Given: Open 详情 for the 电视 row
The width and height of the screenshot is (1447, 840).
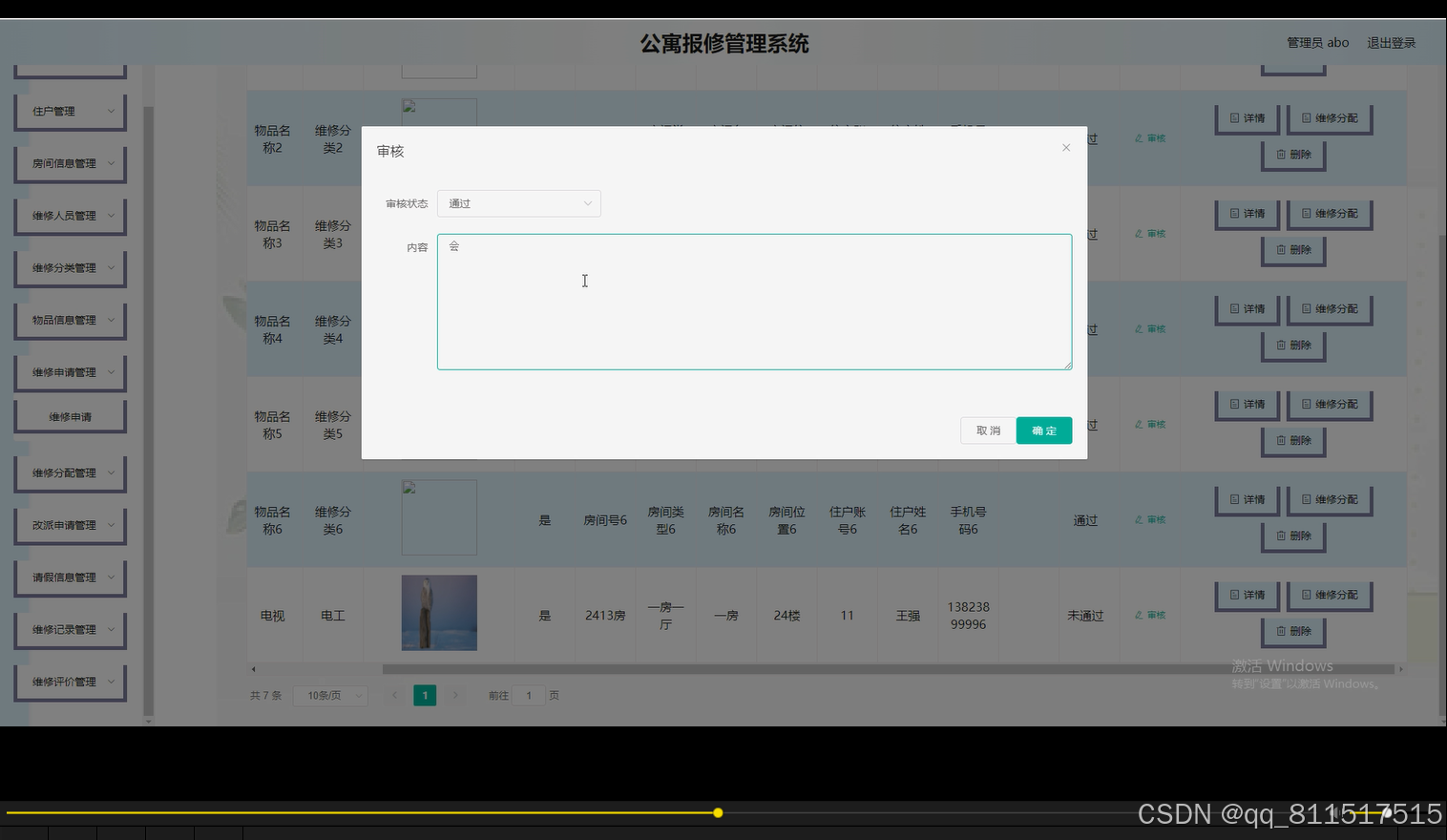Looking at the screenshot, I should [x=1247, y=595].
